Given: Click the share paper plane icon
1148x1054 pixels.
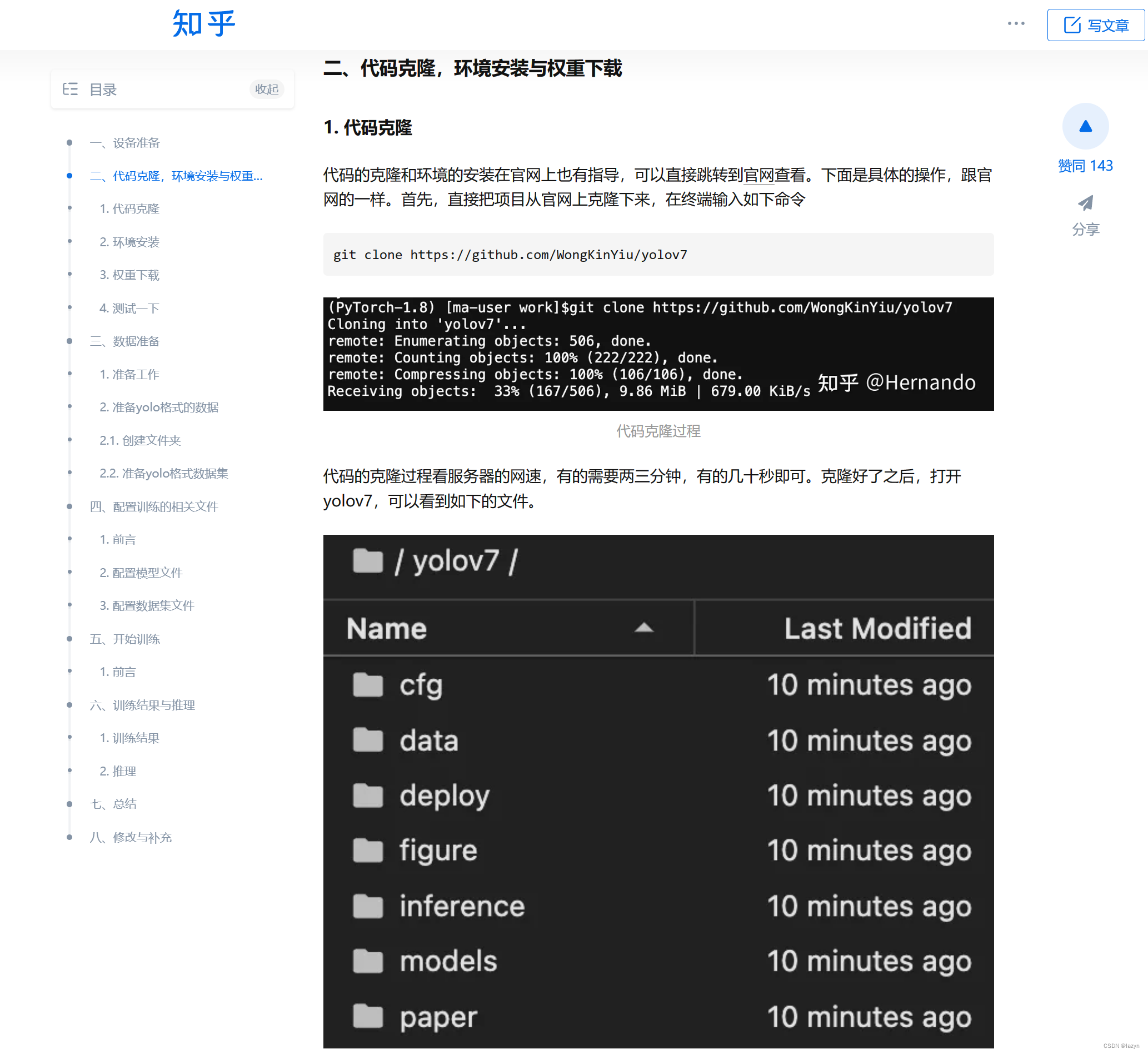Looking at the screenshot, I should 1085,203.
